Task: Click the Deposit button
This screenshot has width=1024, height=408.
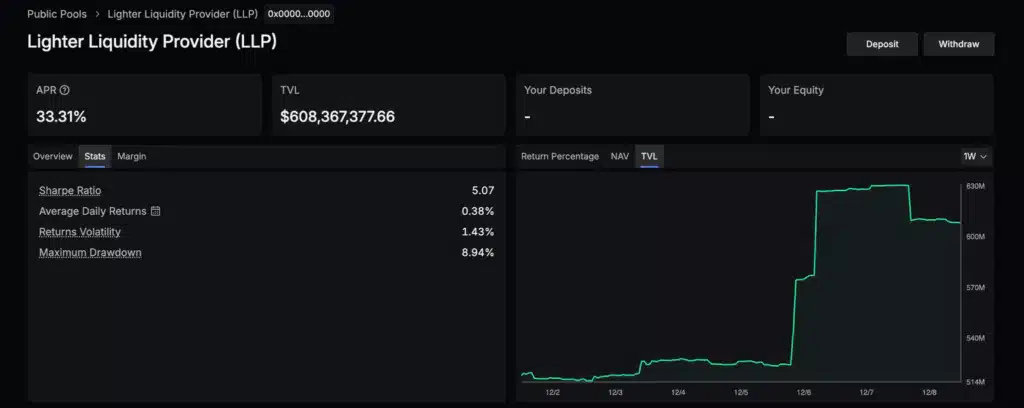Action: [881, 44]
